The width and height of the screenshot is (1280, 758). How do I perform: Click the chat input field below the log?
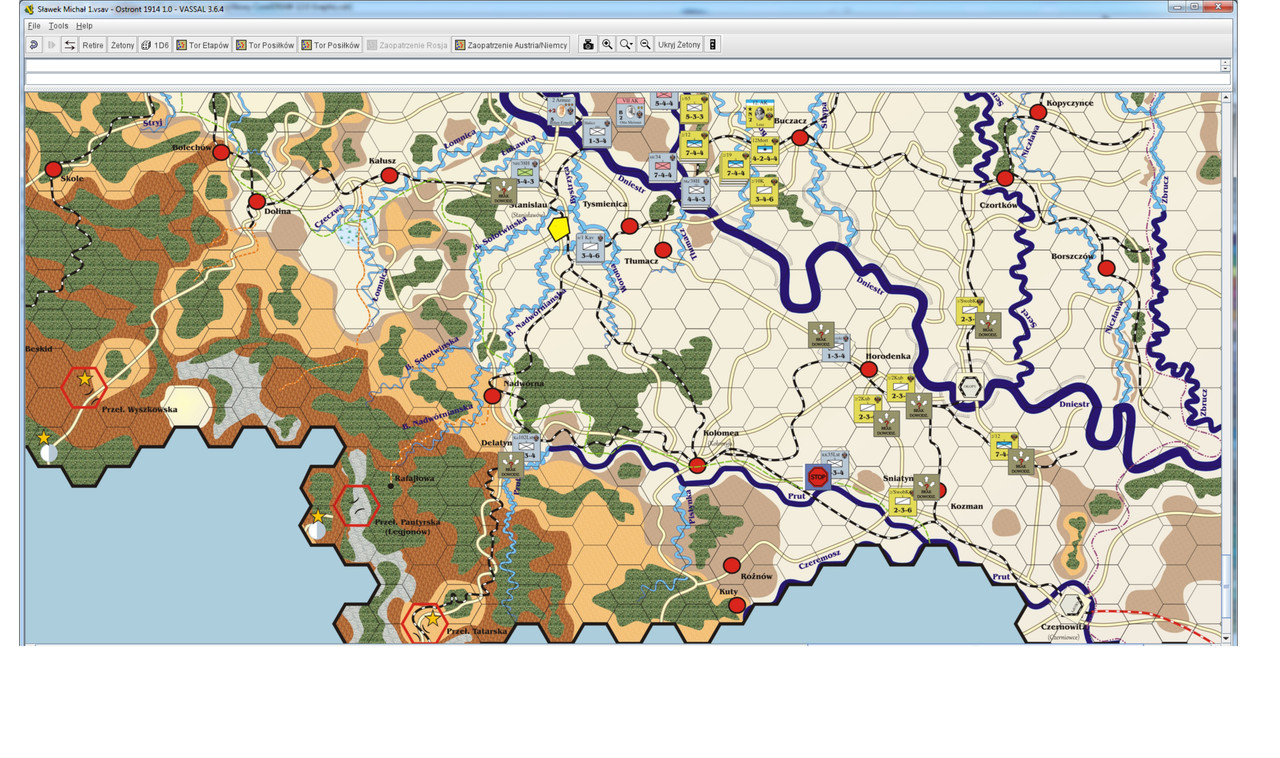coord(628,79)
